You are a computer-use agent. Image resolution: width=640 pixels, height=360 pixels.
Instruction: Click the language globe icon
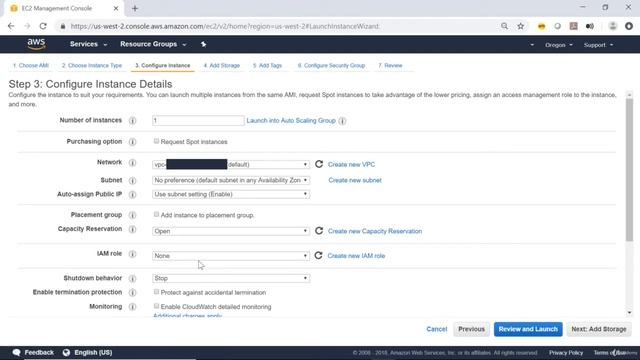pos(66,352)
